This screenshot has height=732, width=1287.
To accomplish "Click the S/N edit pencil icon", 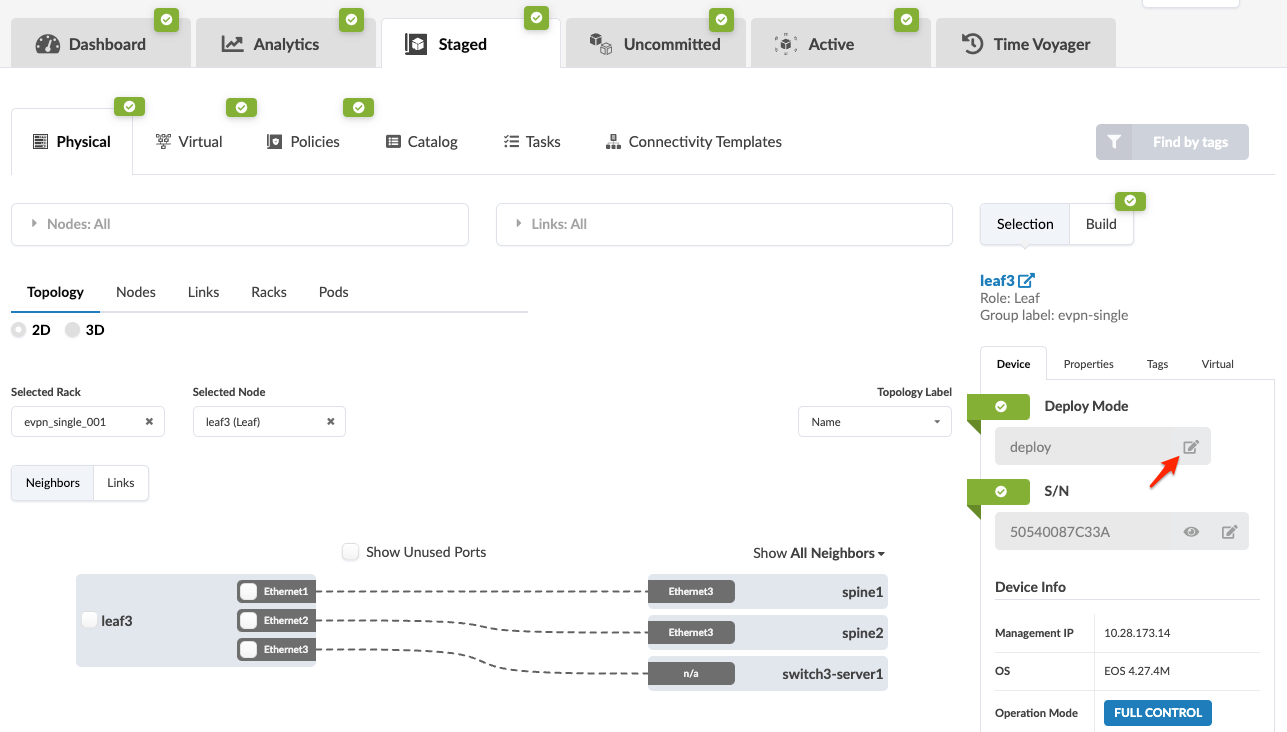I will [1229, 532].
